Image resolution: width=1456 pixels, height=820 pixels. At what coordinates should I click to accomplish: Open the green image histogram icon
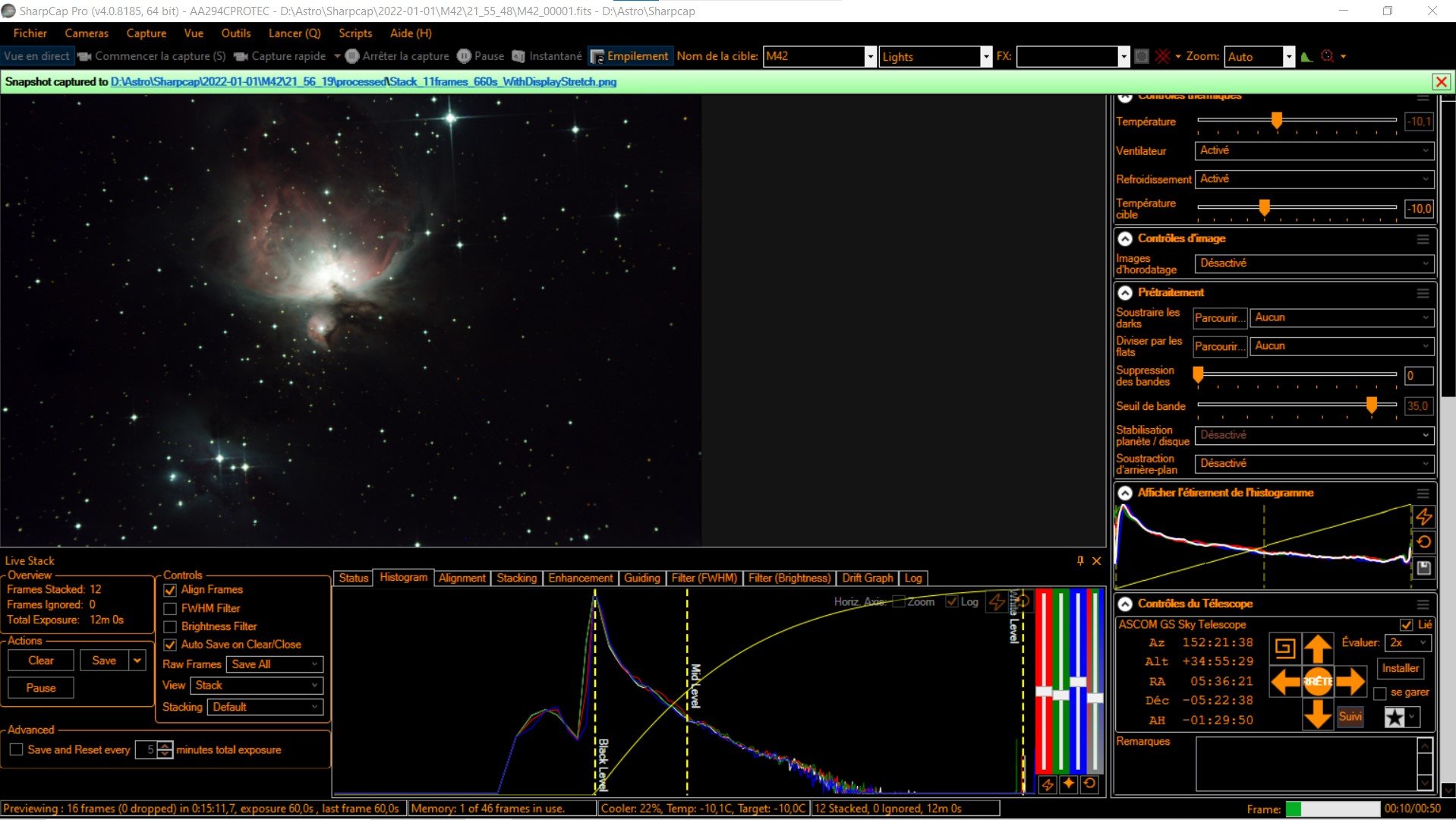1306,56
